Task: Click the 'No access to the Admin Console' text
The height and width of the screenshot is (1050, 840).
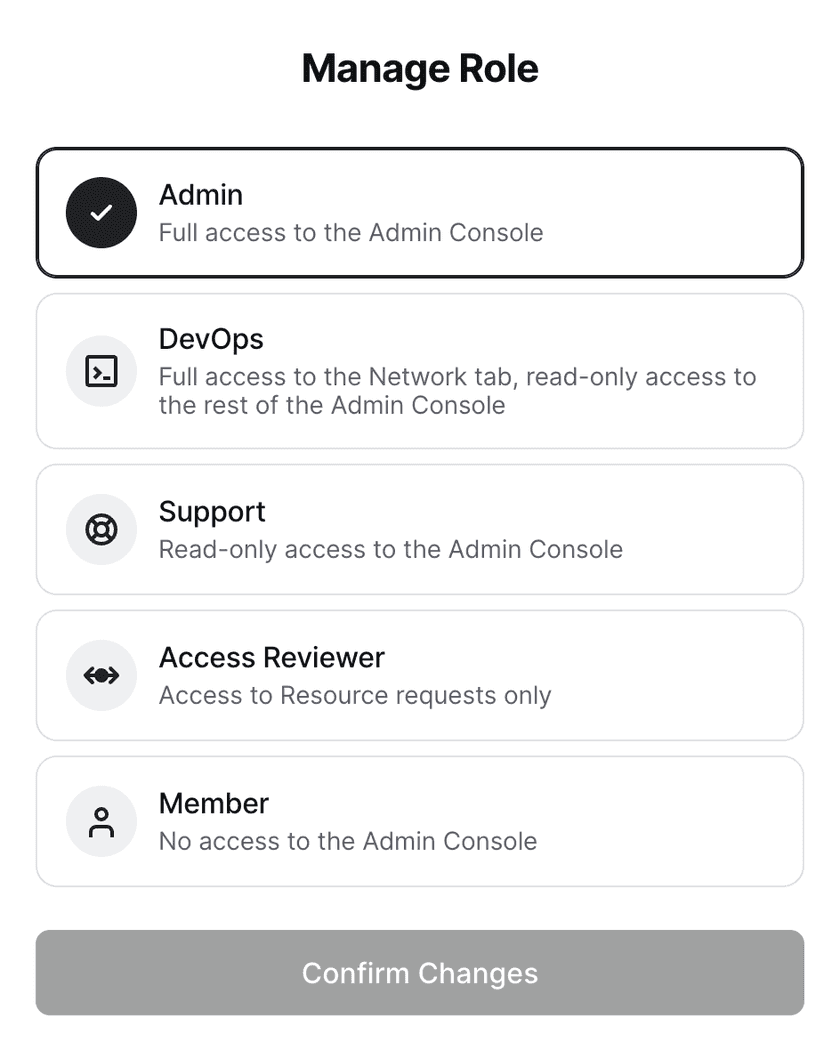Action: tap(348, 842)
